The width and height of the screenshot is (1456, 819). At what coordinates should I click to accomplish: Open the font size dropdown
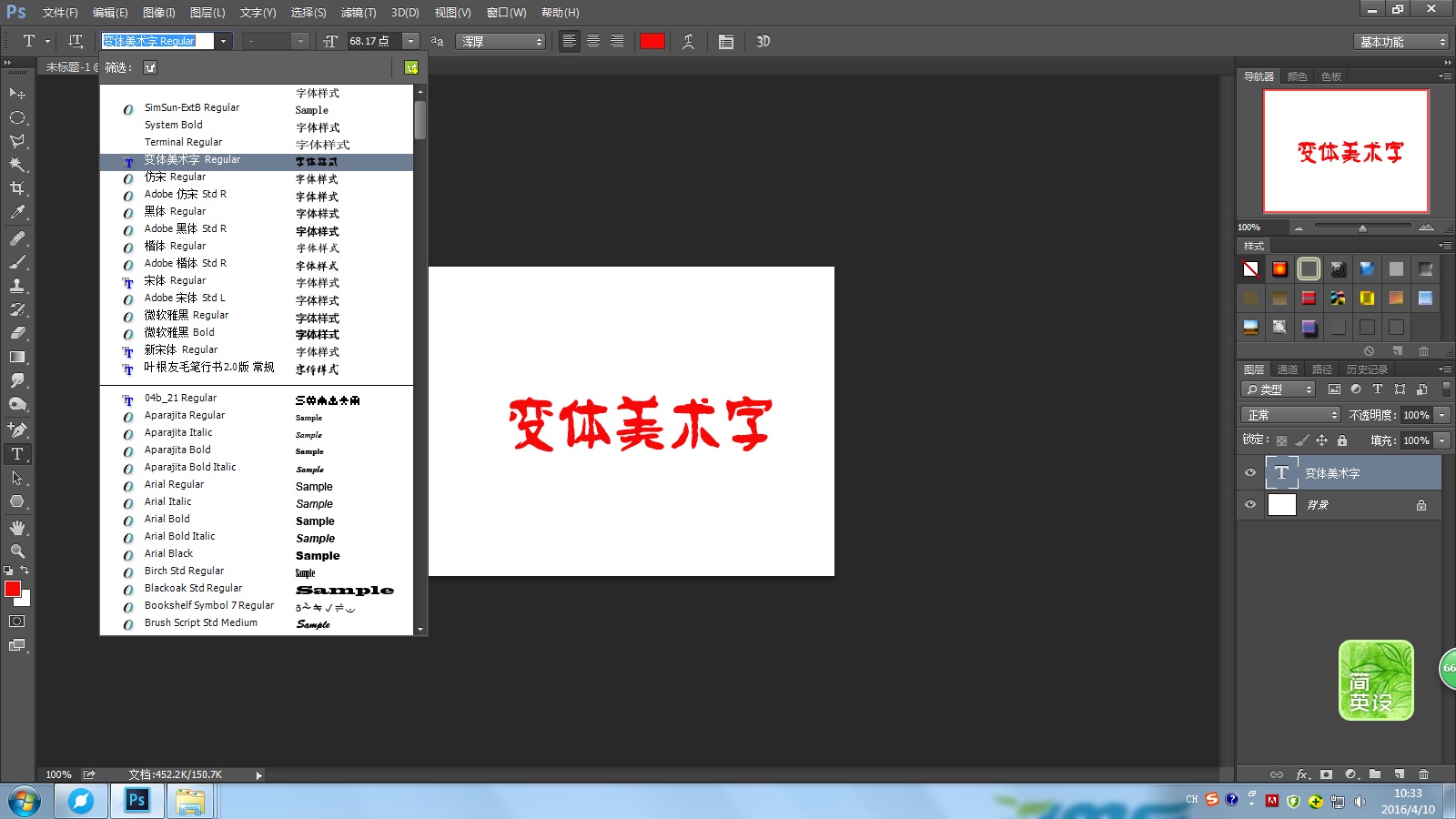(410, 41)
